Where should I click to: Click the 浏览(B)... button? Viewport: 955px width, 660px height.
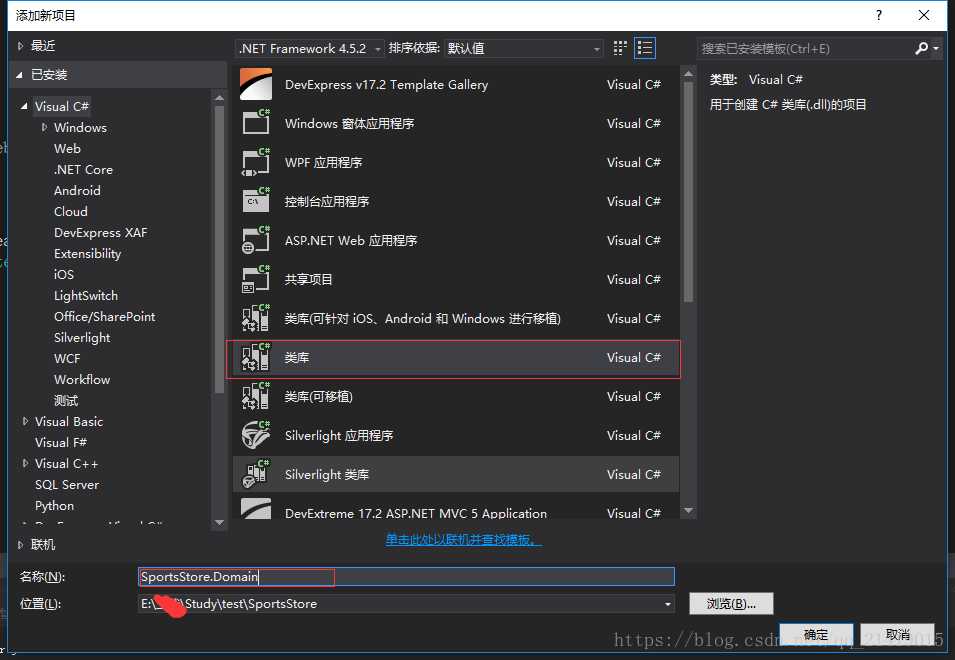(731, 603)
